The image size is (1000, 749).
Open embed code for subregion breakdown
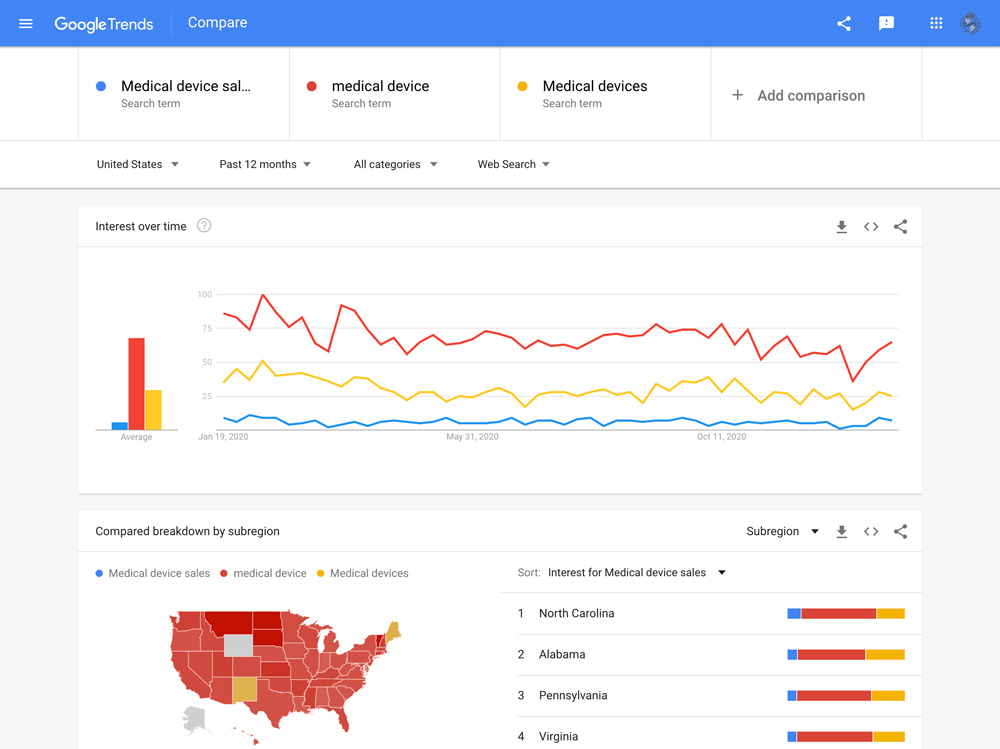[871, 531]
